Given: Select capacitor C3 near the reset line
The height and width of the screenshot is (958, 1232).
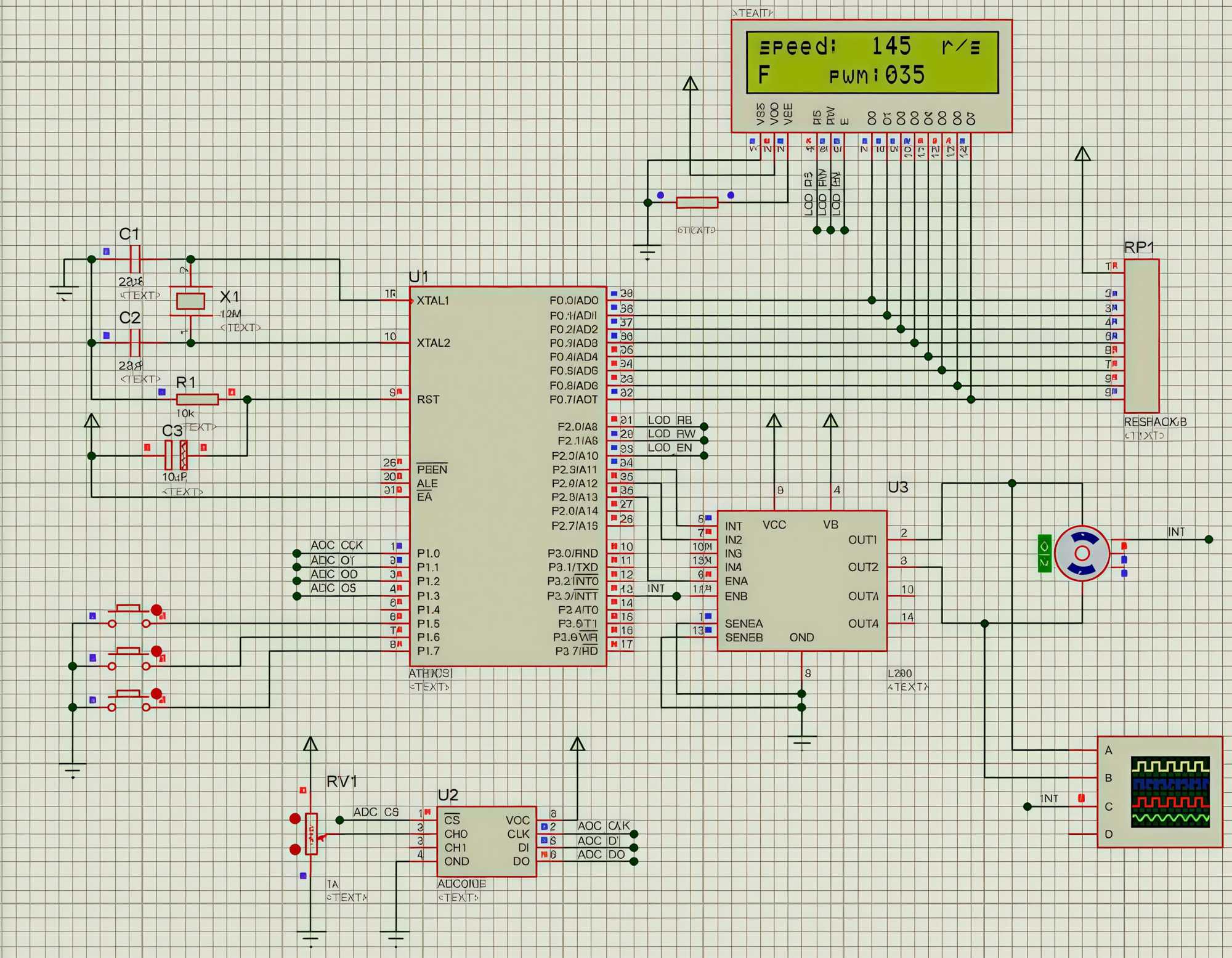Looking at the screenshot, I should 176,456.
